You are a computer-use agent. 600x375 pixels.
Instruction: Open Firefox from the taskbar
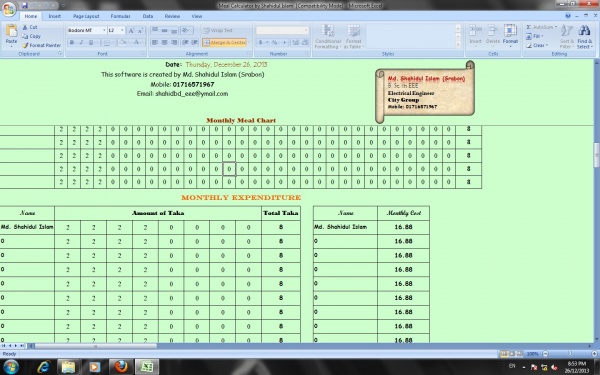(x=121, y=367)
